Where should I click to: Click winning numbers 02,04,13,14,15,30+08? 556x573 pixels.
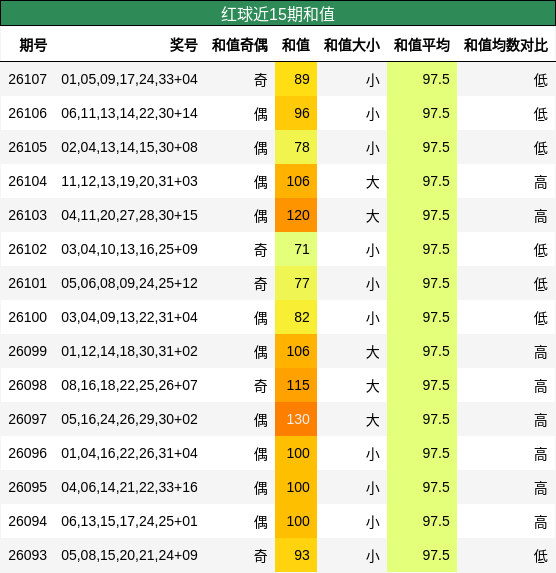click(x=129, y=147)
